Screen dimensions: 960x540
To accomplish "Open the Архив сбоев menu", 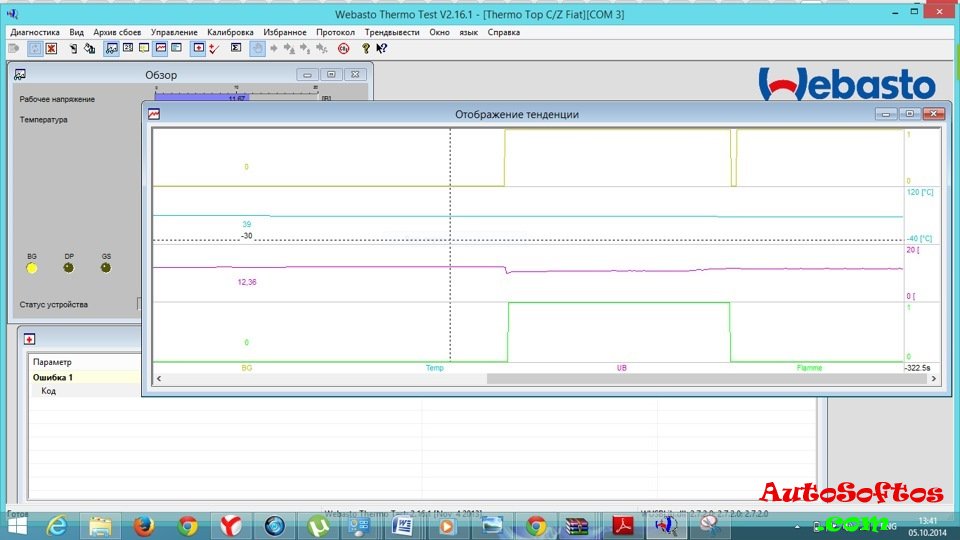I will point(117,32).
